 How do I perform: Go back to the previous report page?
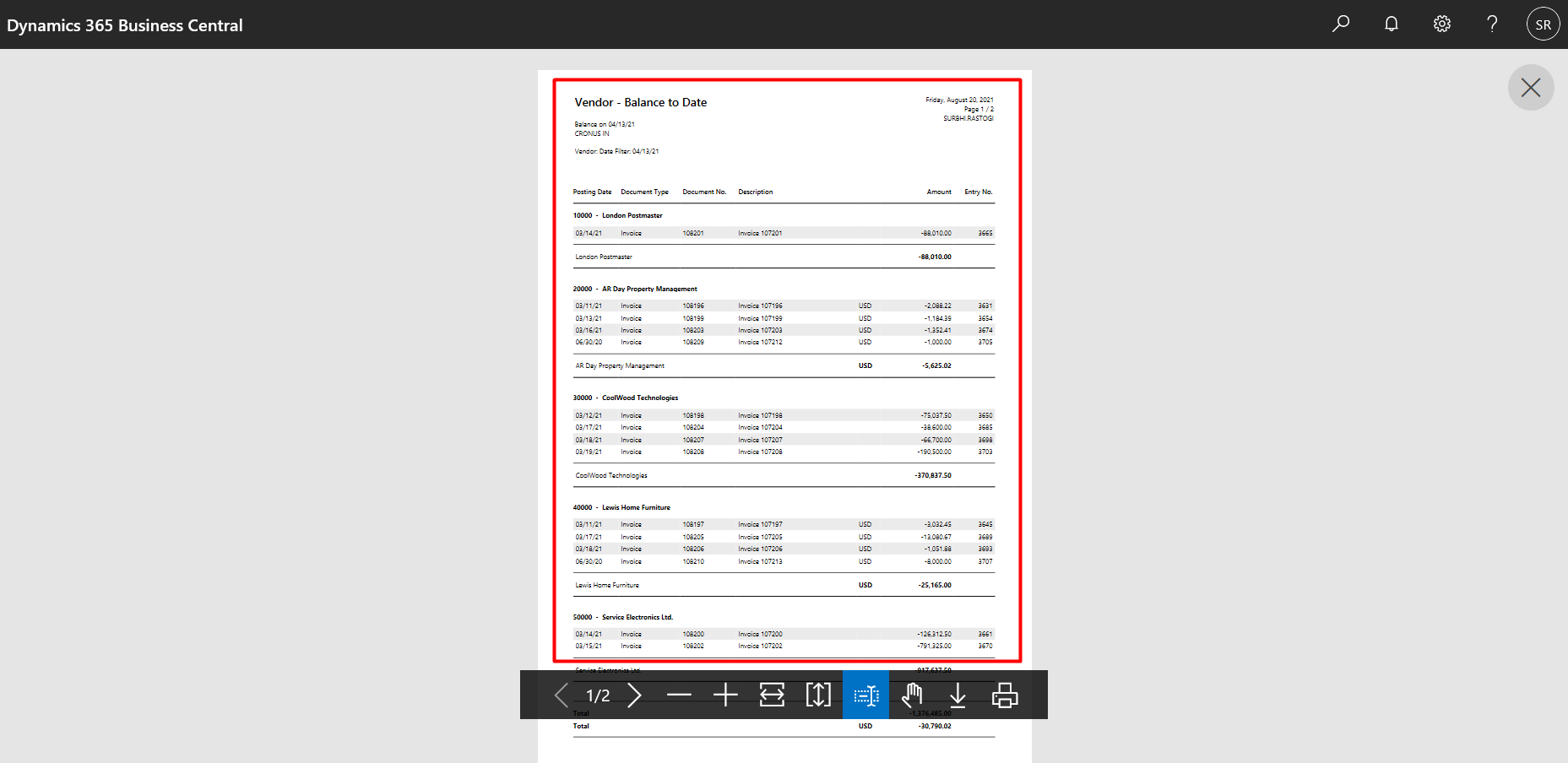560,695
